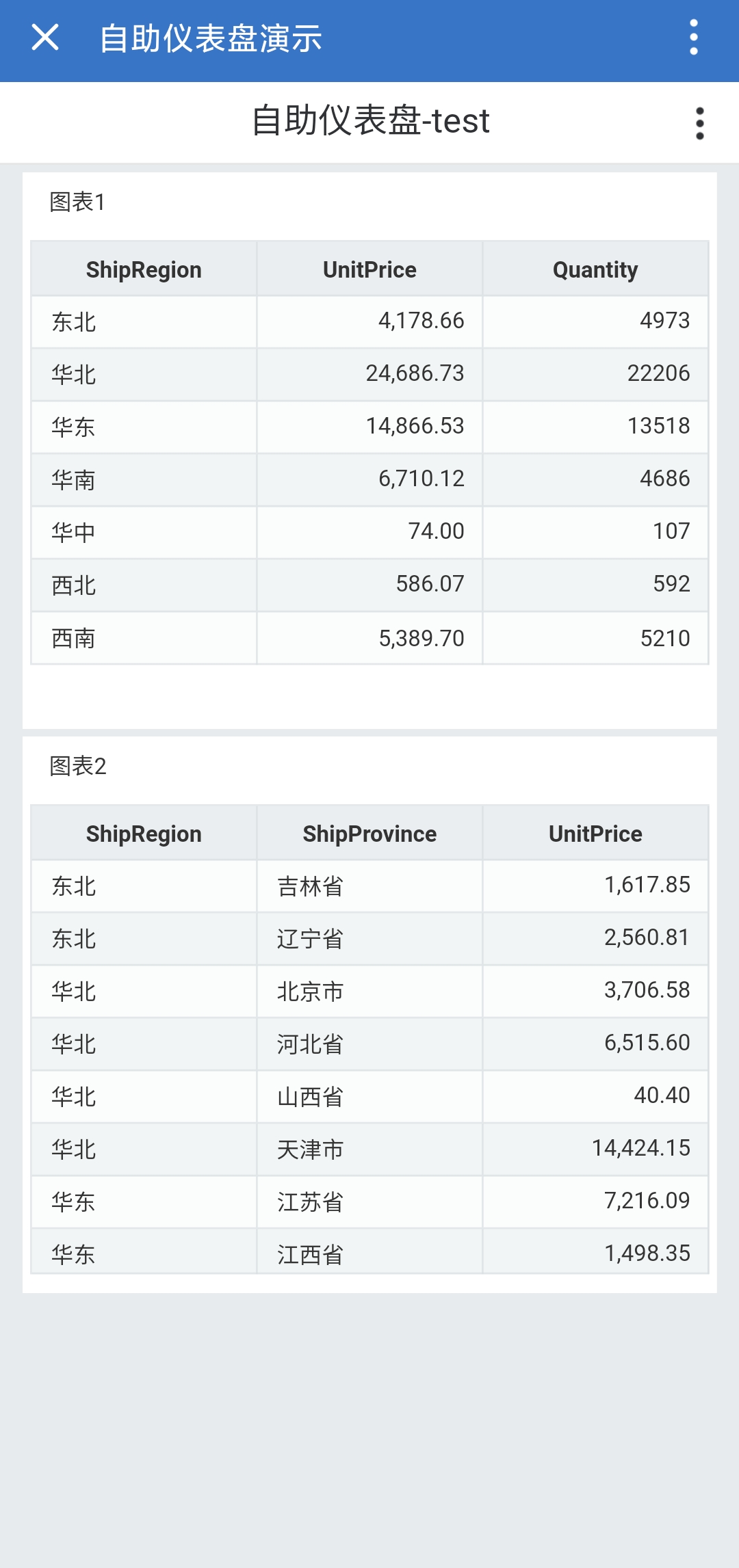
Task: Click the 西南 region cell in 图表1
Action: point(144,638)
